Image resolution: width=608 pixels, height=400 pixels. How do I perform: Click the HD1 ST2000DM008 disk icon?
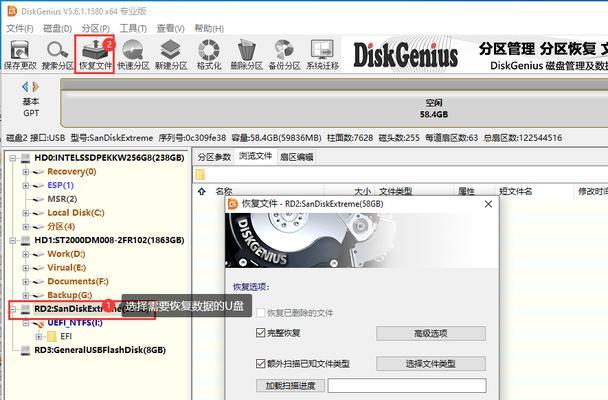(26, 240)
